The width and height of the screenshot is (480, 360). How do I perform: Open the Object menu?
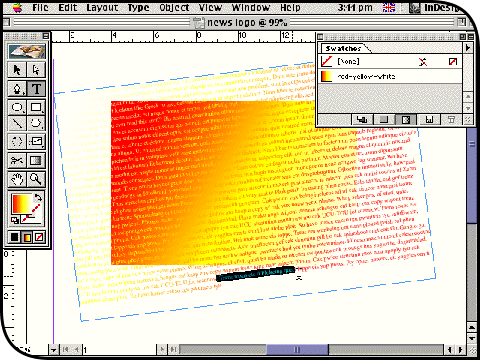[174, 7]
